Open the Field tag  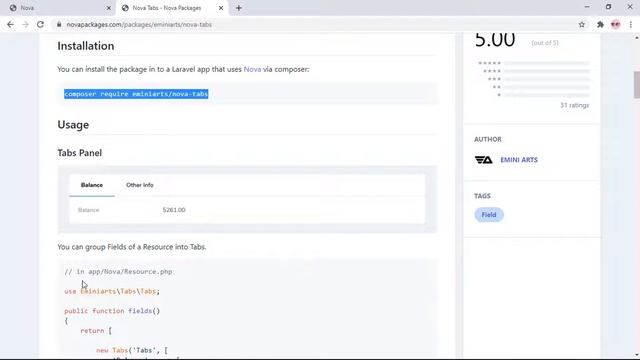(x=489, y=215)
